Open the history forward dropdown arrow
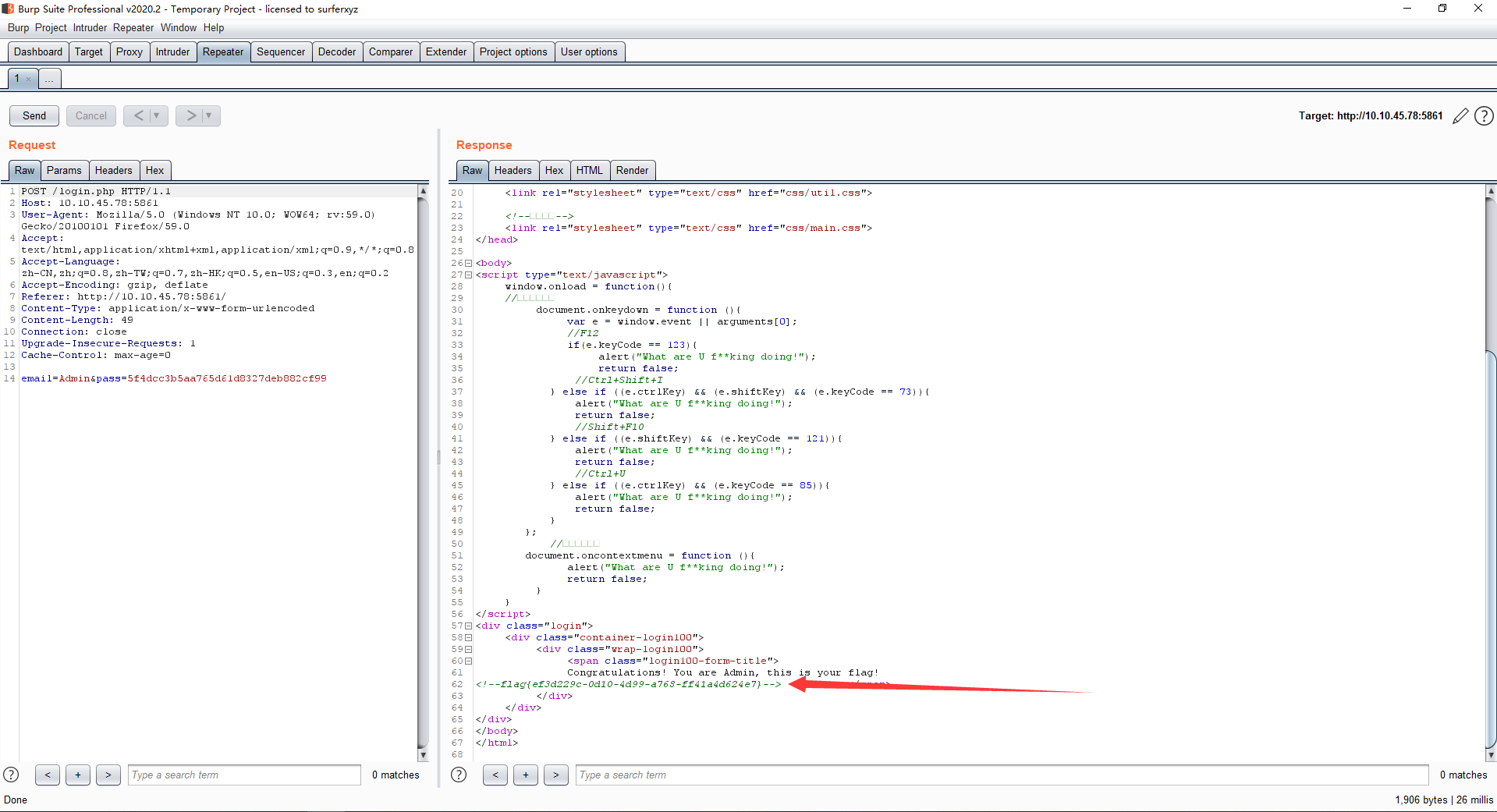The height and width of the screenshot is (812, 1497). 209,115
